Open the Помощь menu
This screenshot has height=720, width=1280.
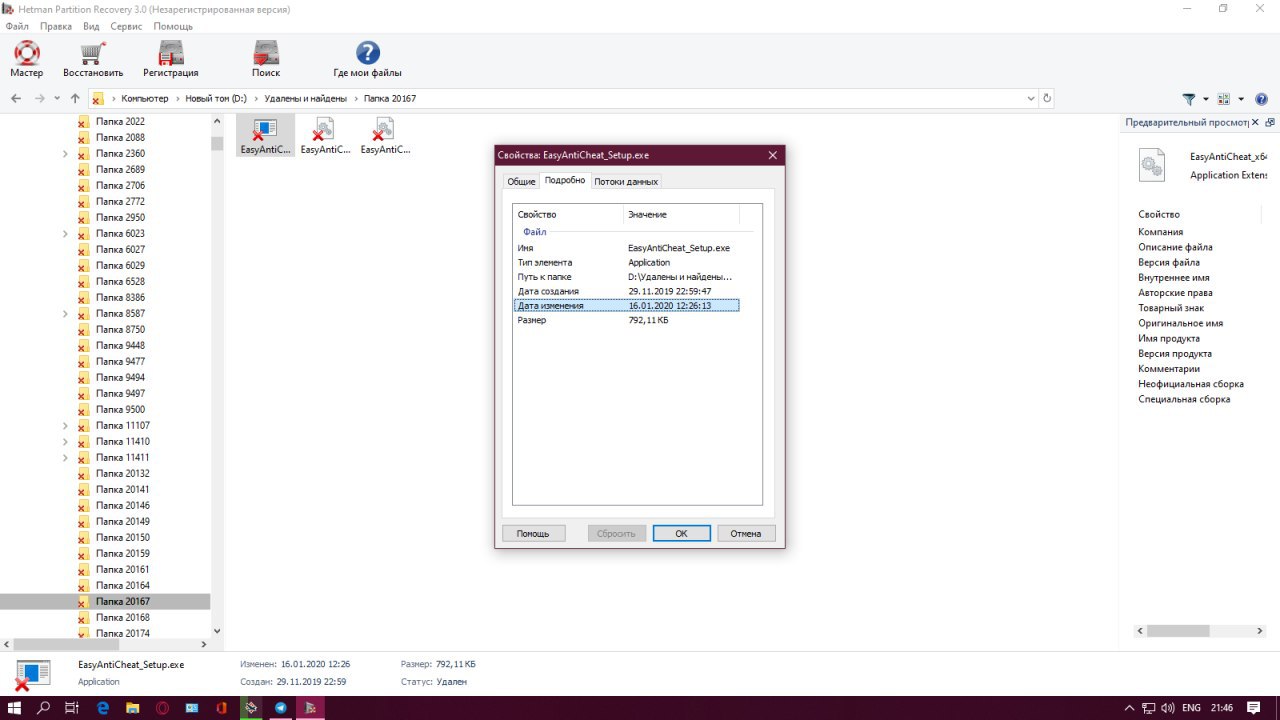(173, 26)
